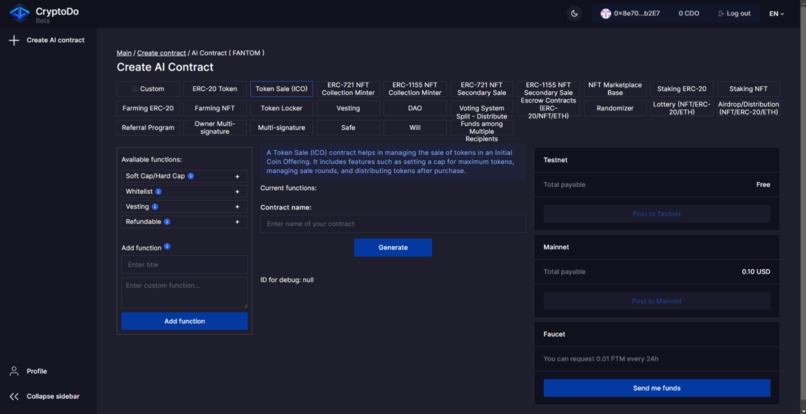Click info icon beside Add function label
Image resolution: width=806 pixels, height=414 pixels.
[x=167, y=247]
